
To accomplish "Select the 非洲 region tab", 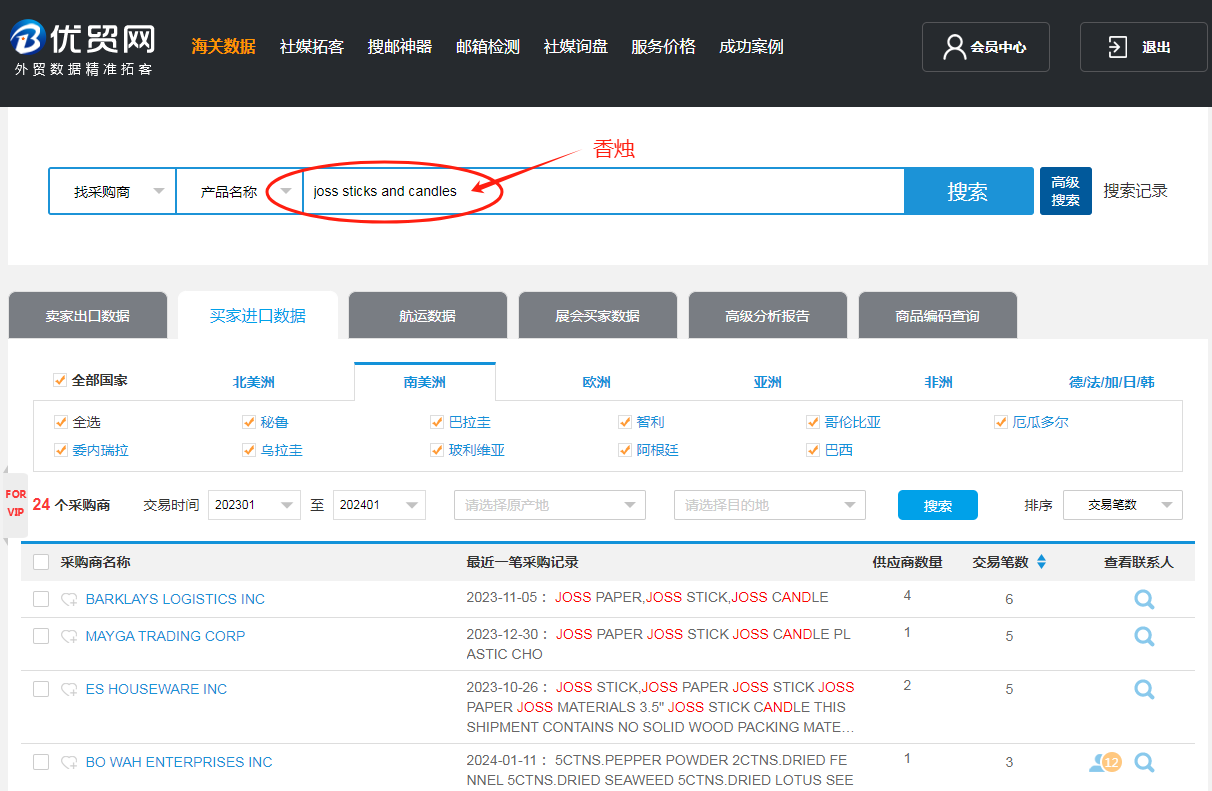I will [x=939, y=382].
